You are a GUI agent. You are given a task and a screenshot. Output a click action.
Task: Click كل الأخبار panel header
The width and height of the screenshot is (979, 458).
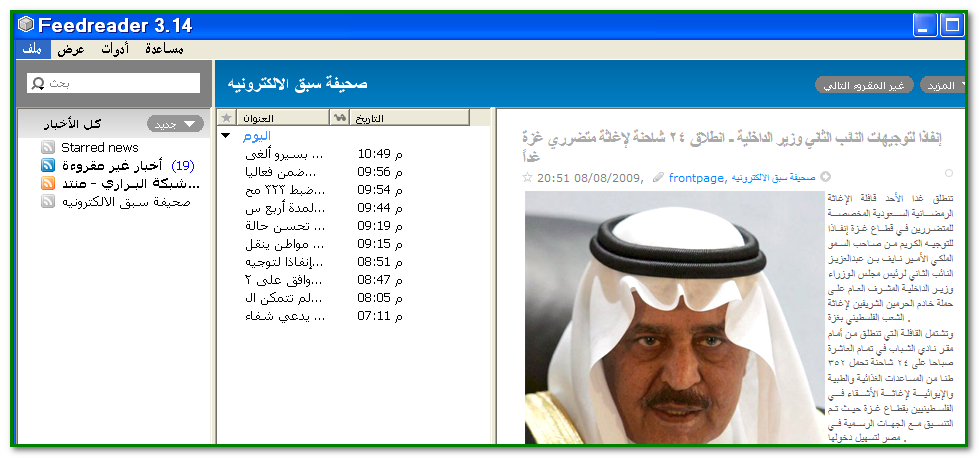tap(72, 124)
